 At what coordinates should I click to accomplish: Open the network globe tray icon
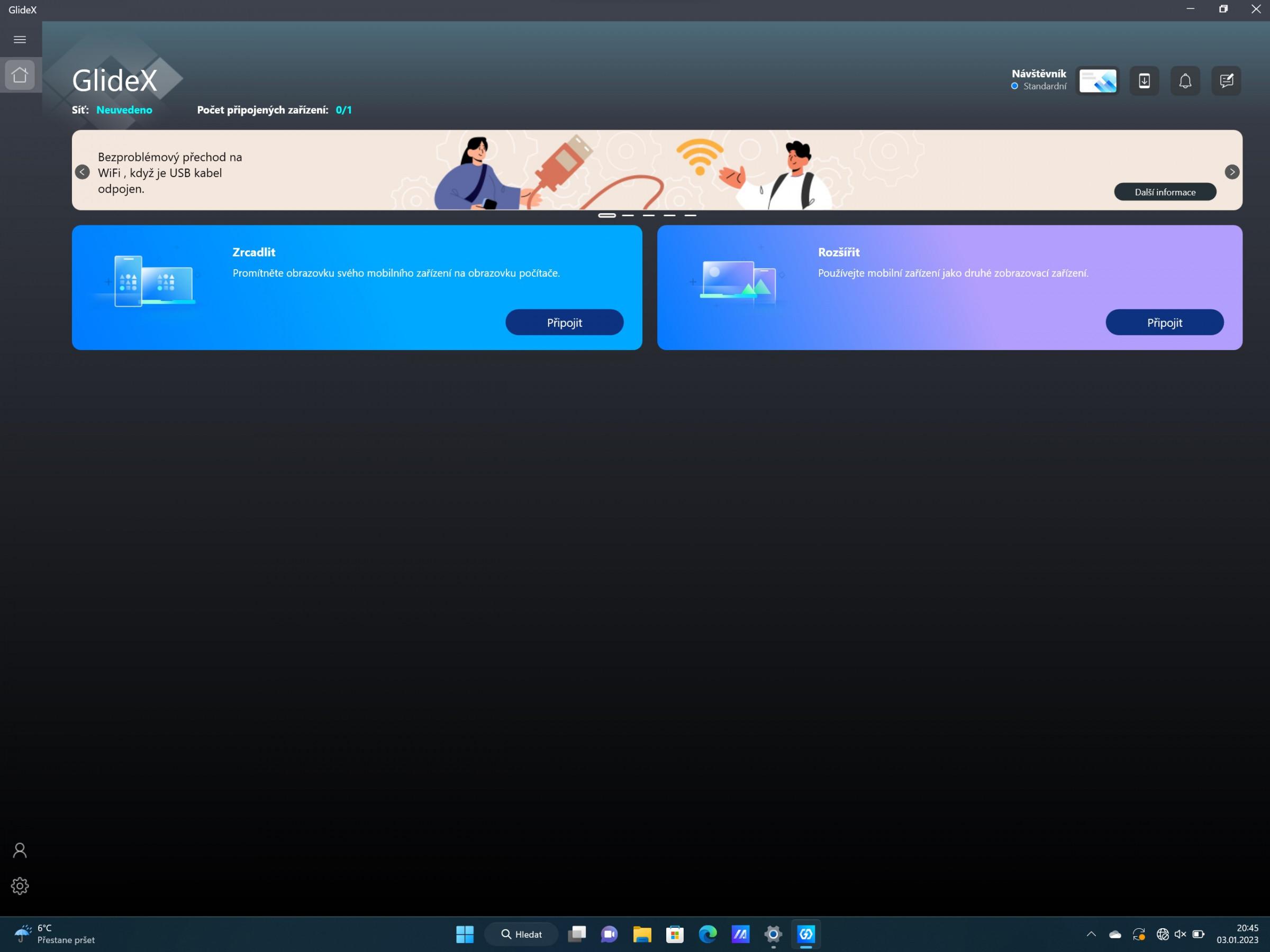tap(1163, 934)
